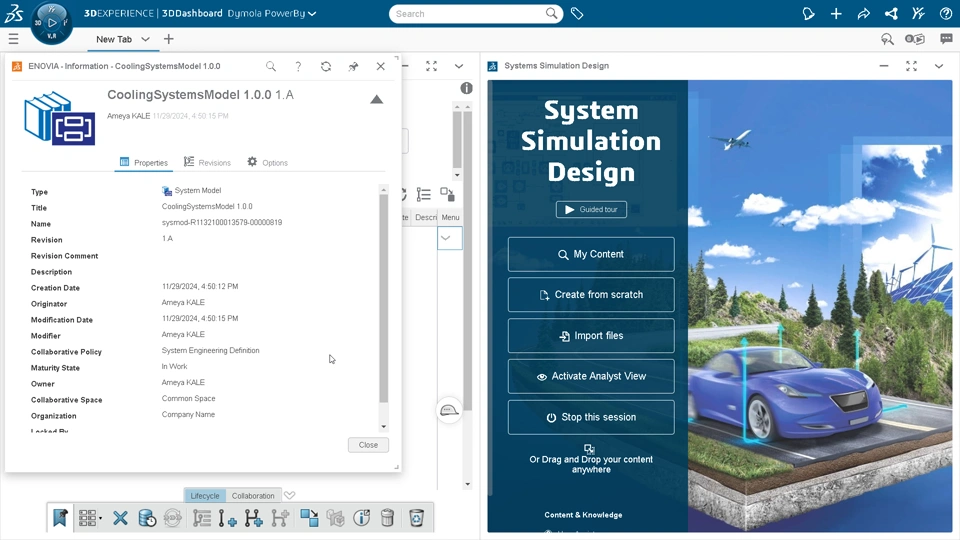Screen dimensions: 960x540
Task: Select the Lifecycle toolbar tab
Action: pyautogui.click(x=204, y=495)
